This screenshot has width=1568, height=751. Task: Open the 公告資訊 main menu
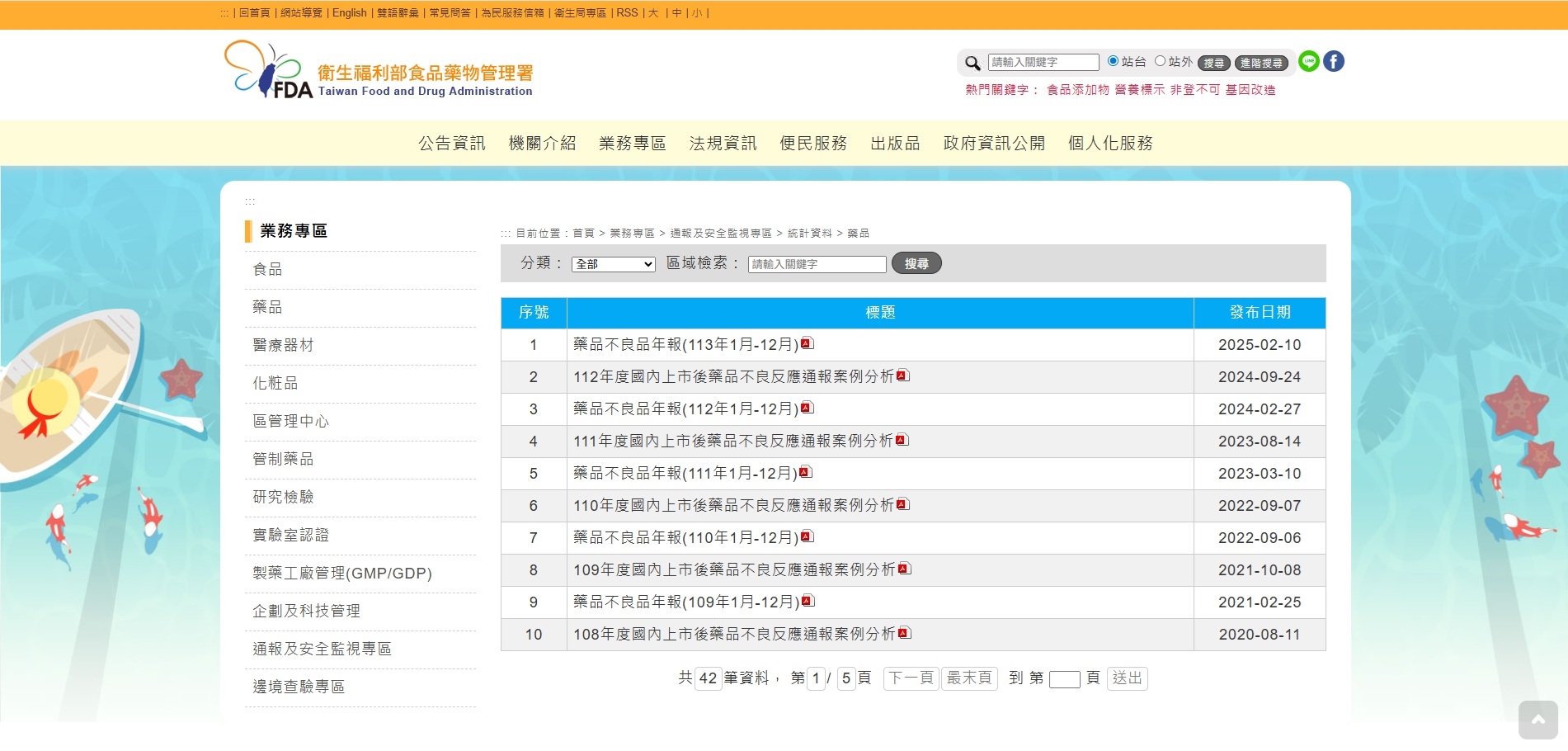point(451,144)
